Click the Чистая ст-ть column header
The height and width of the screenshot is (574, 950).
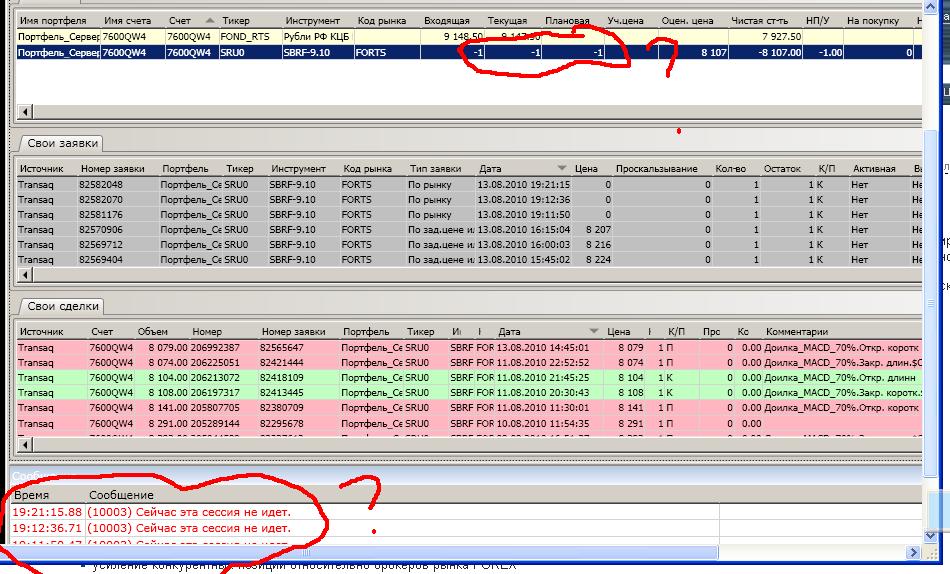[x=773, y=20]
